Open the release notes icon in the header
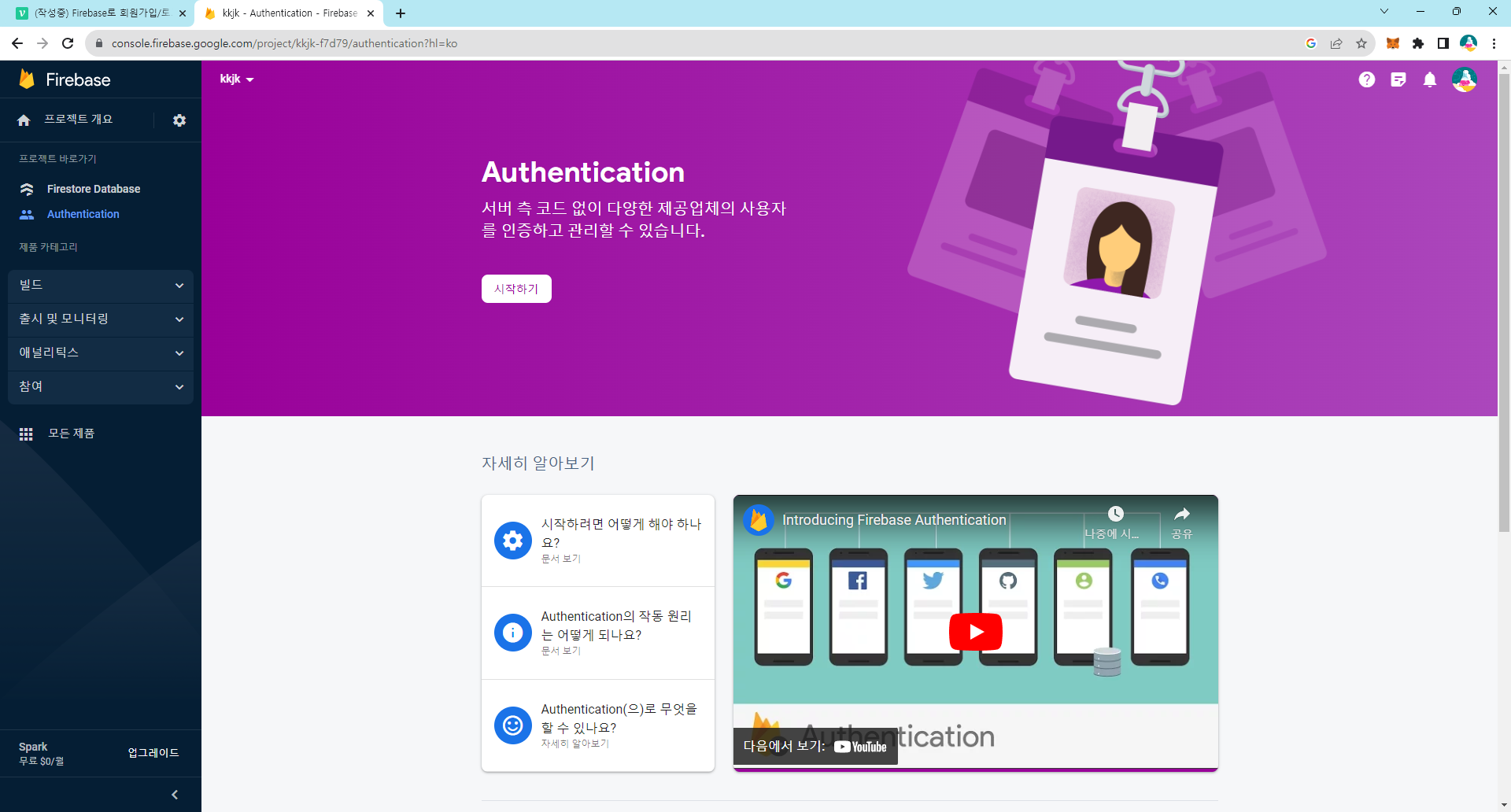Viewport: 1511px width, 812px height. click(1398, 79)
